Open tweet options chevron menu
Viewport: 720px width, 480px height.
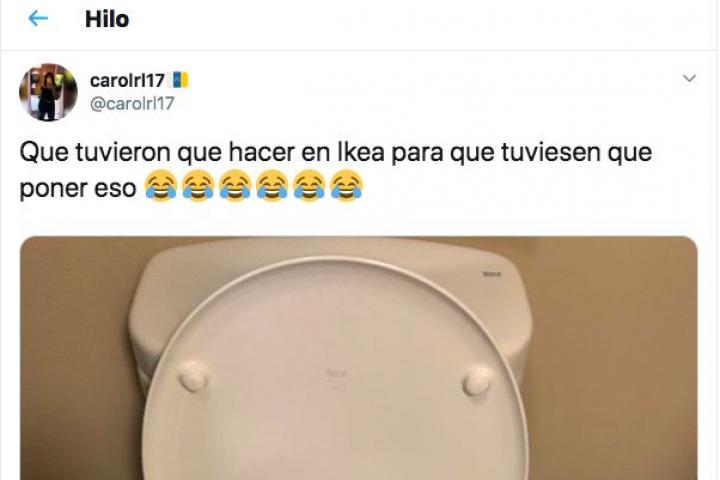point(689,79)
